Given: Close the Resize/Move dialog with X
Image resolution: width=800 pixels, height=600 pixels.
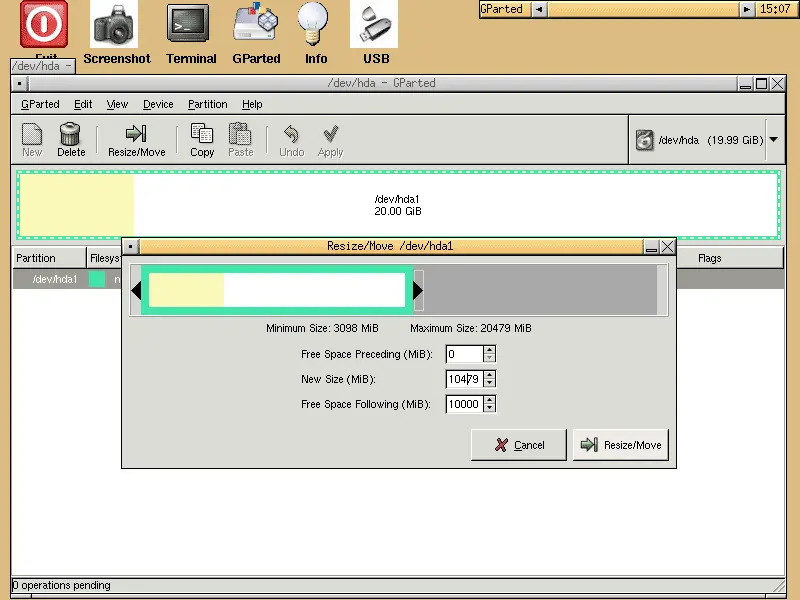Looking at the screenshot, I should click(x=667, y=247).
